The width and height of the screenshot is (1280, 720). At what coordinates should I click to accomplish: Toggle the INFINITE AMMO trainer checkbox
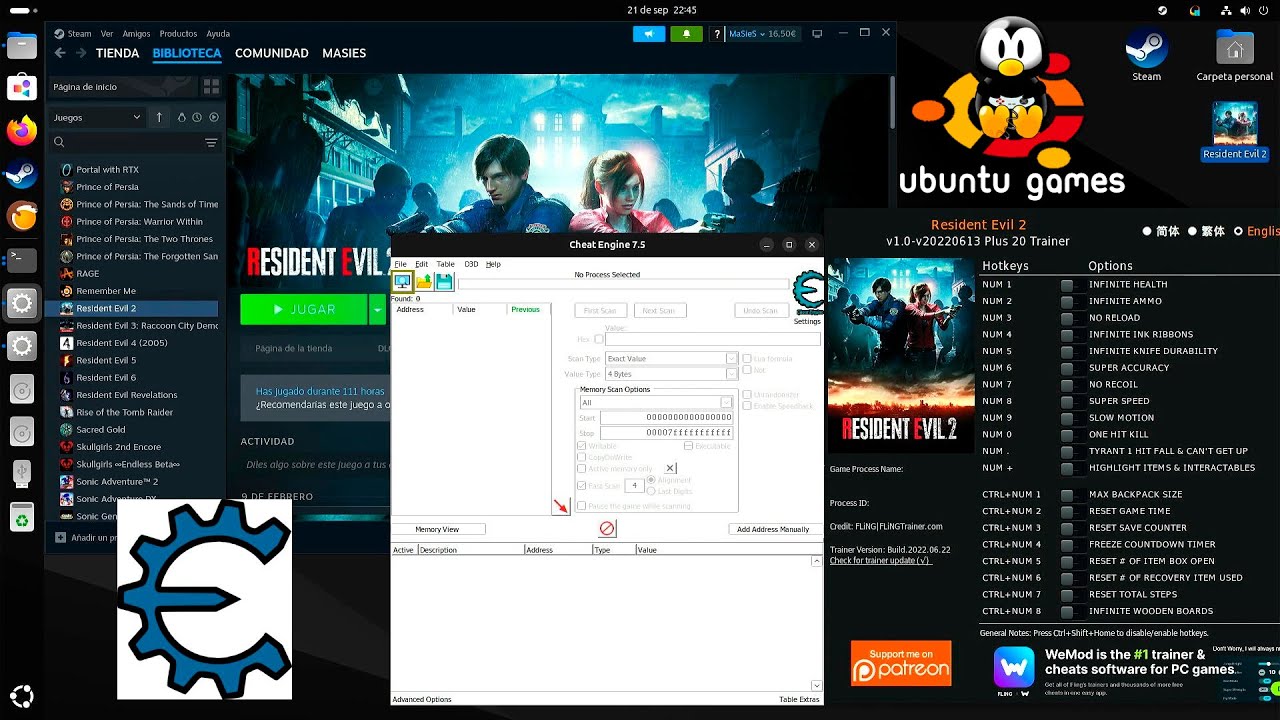pyautogui.click(x=1067, y=301)
